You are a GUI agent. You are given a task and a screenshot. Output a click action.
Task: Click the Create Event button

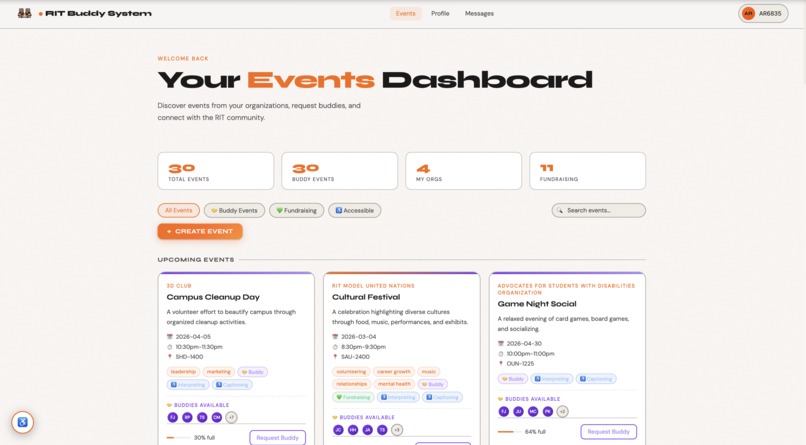[x=200, y=231]
